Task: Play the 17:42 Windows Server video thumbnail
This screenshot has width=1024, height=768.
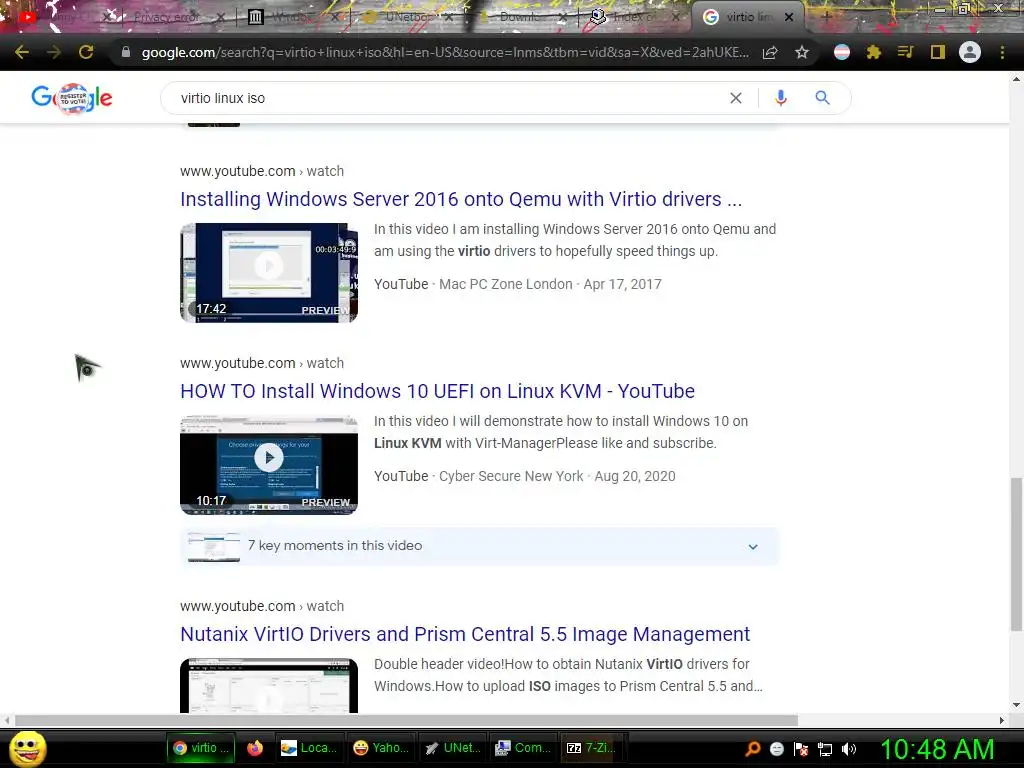Action: pyautogui.click(x=268, y=272)
